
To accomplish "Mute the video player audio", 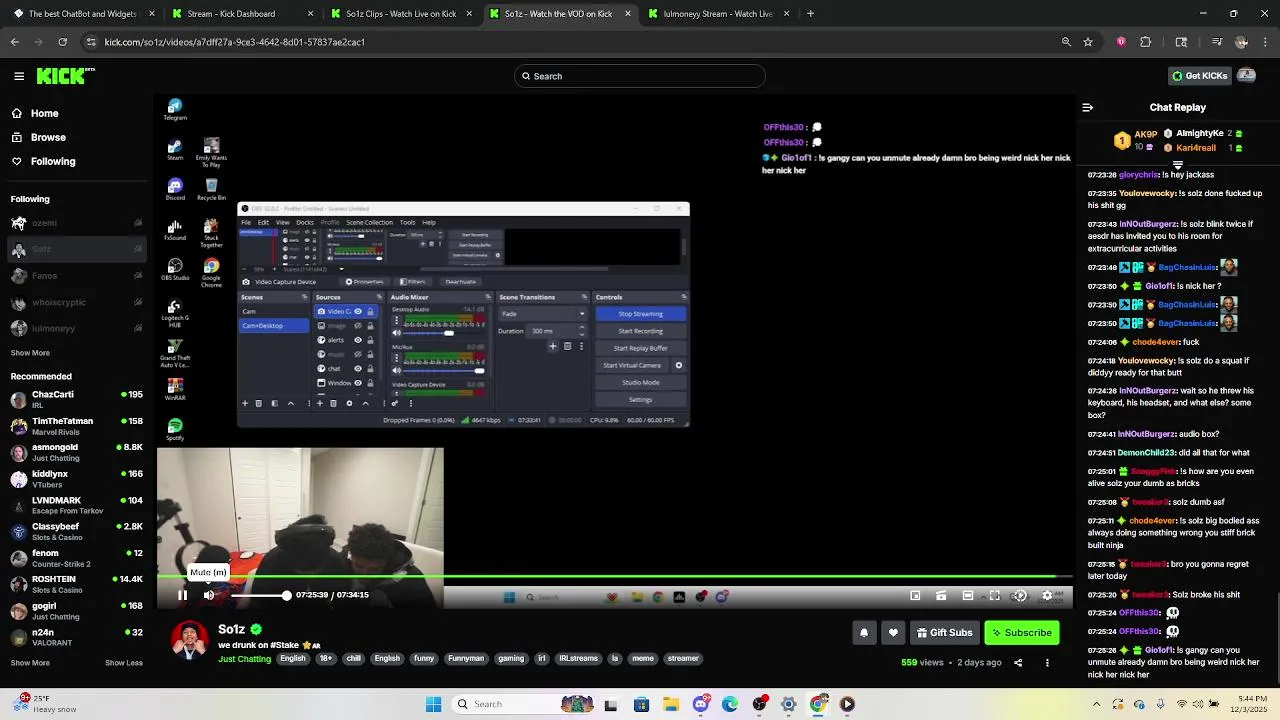I will coord(208,595).
